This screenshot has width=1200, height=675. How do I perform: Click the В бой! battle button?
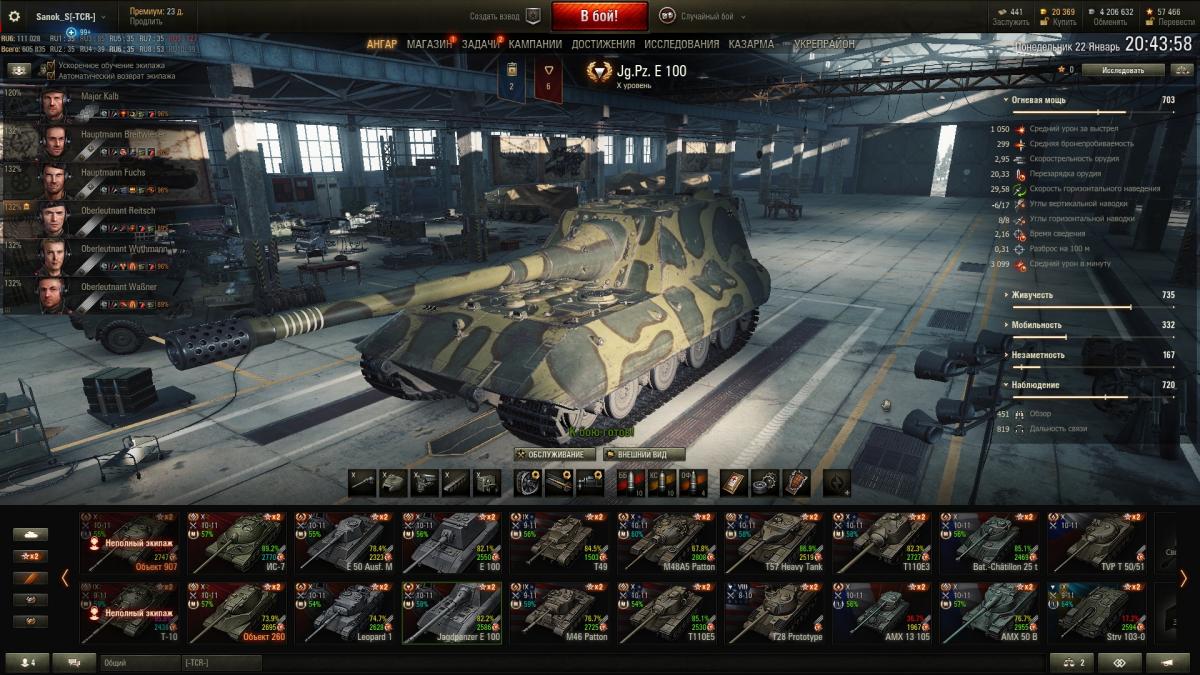[599, 16]
